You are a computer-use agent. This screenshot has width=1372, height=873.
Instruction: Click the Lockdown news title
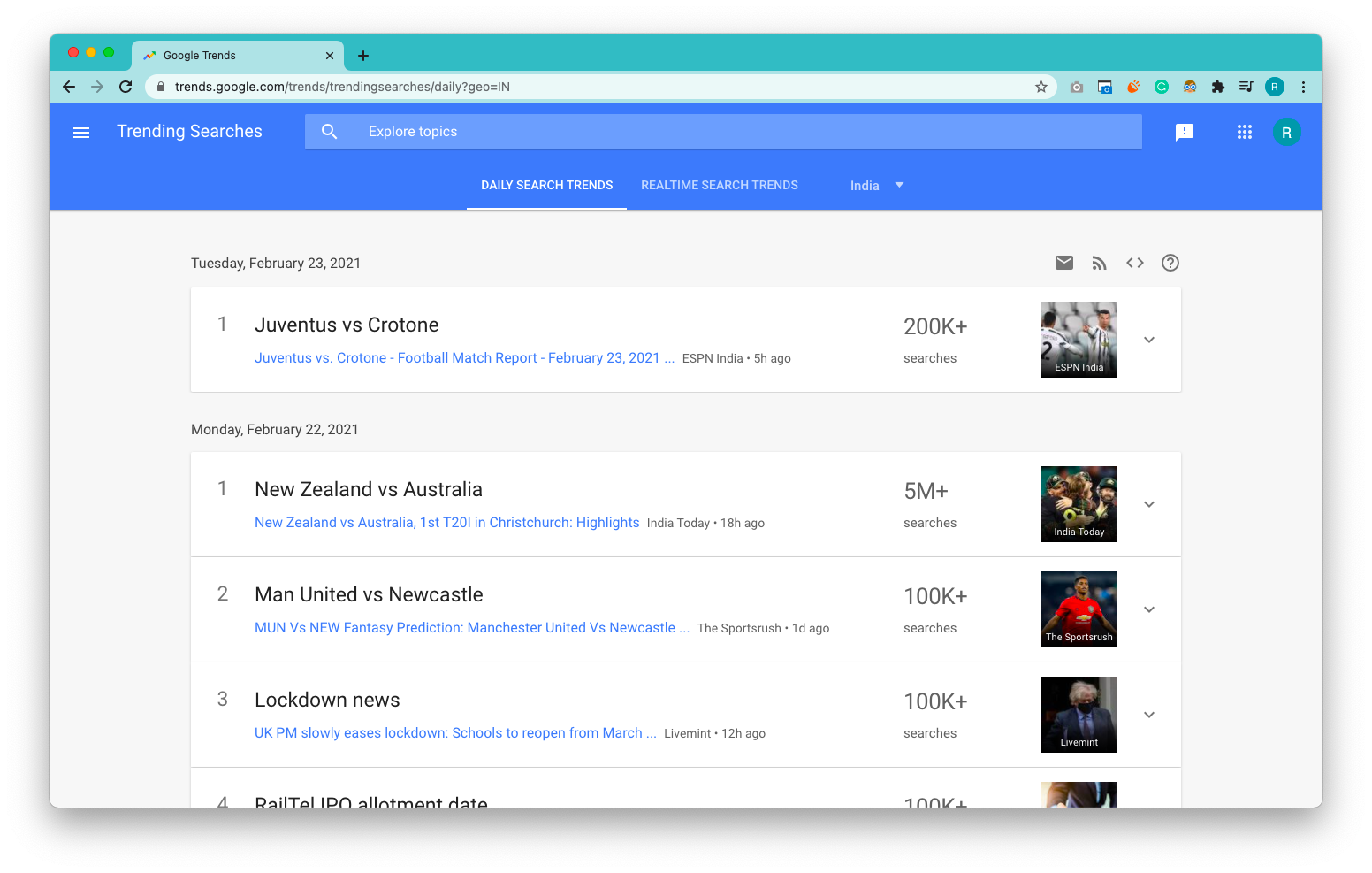(x=327, y=700)
